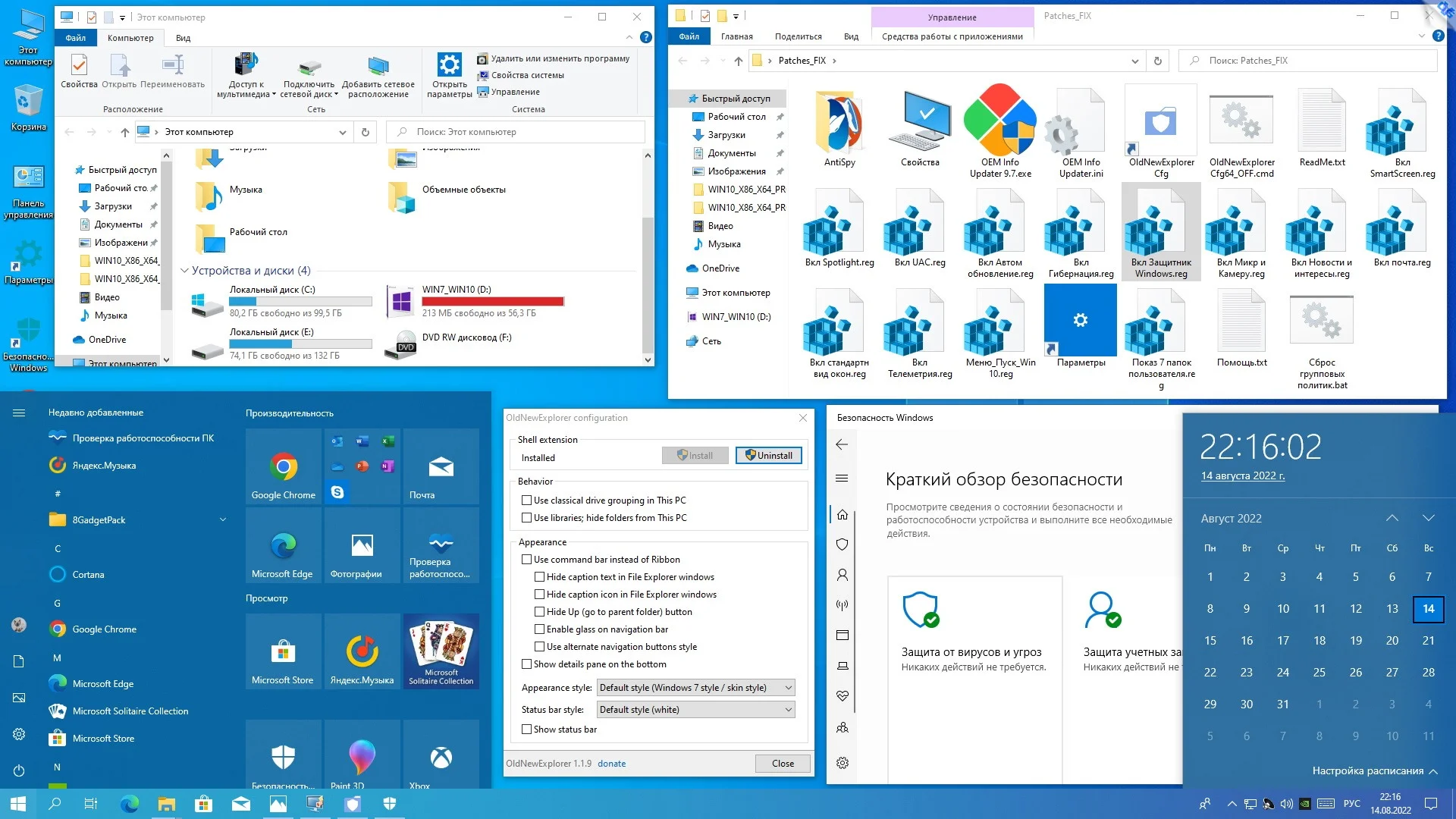Check Use command bar instead of Ribbon

(x=526, y=560)
